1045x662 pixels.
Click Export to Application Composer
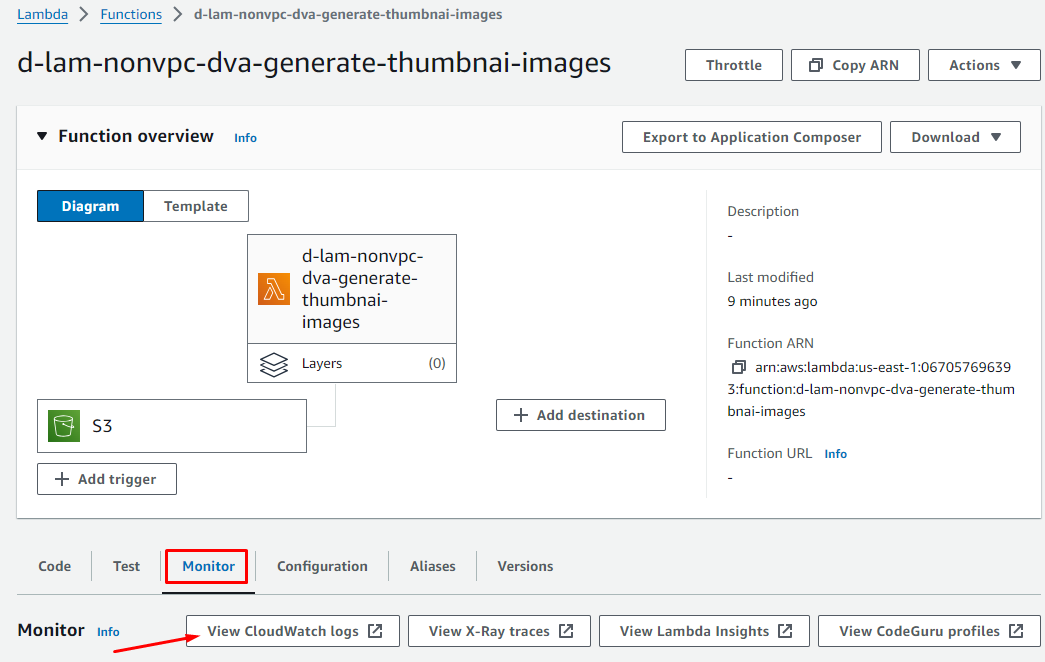point(751,137)
